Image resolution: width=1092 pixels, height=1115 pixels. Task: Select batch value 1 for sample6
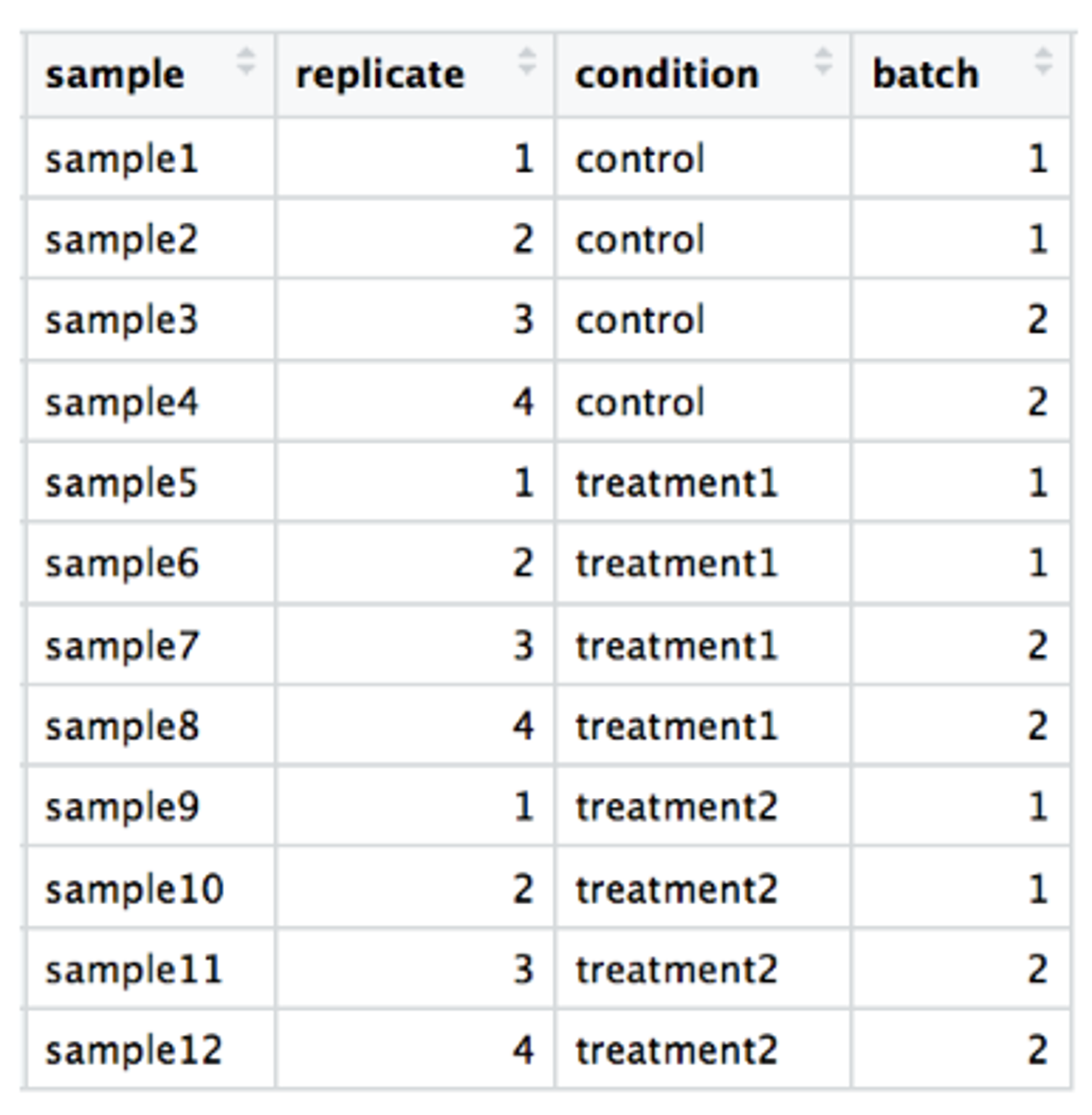1038,563
